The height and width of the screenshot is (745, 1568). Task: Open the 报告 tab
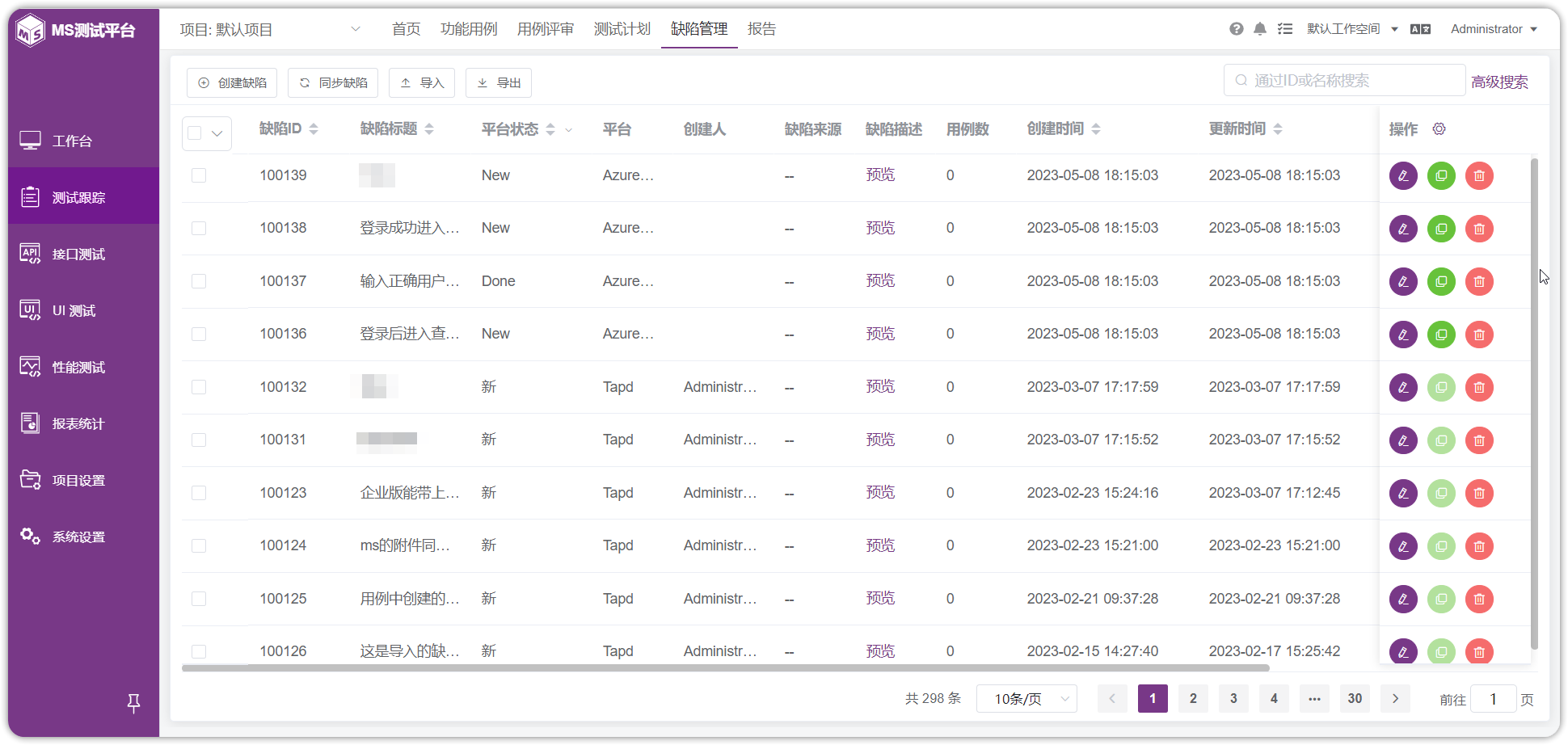[762, 29]
